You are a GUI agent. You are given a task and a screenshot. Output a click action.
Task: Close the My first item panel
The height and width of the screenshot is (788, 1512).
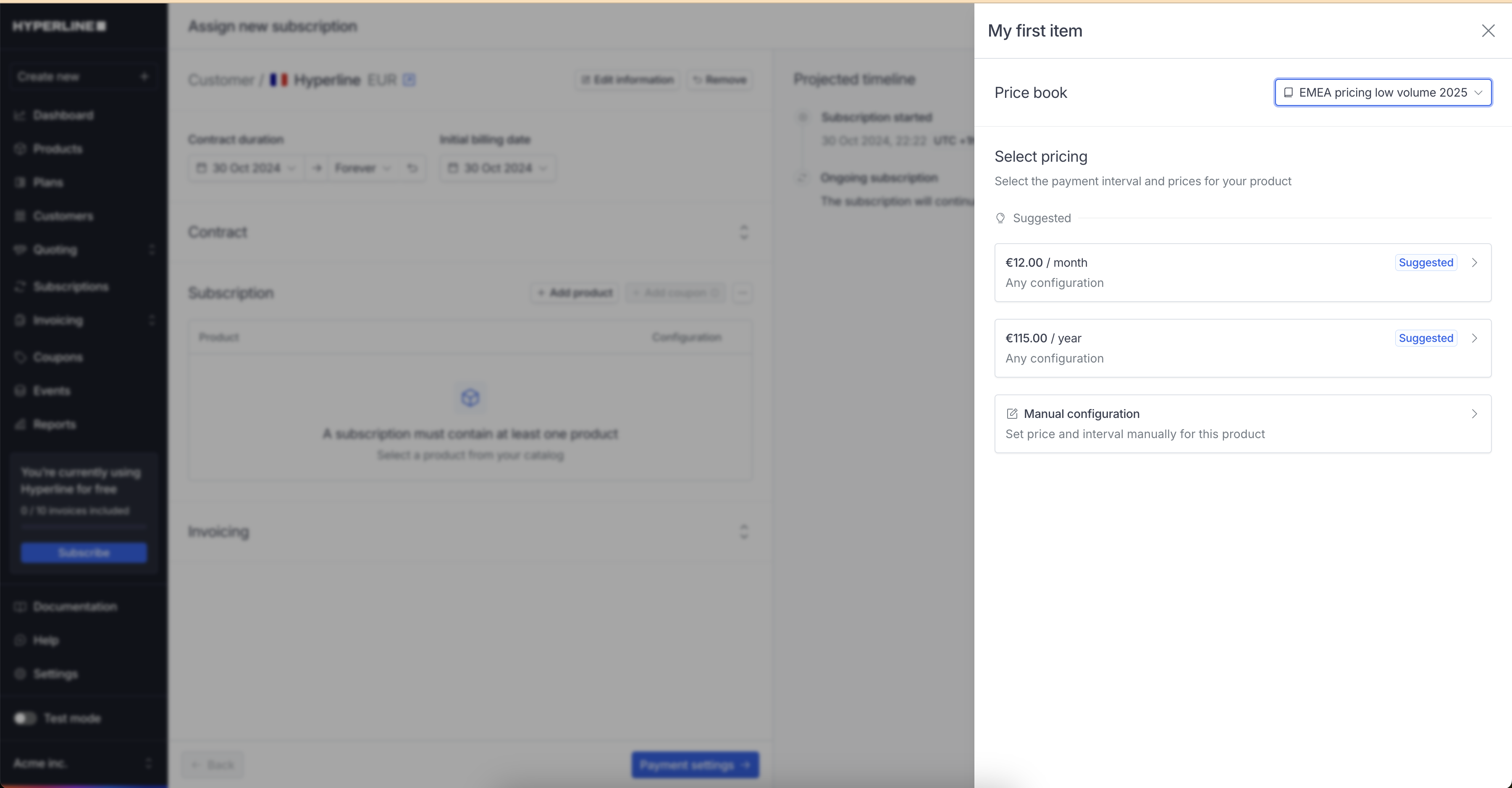coord(1488,31)
